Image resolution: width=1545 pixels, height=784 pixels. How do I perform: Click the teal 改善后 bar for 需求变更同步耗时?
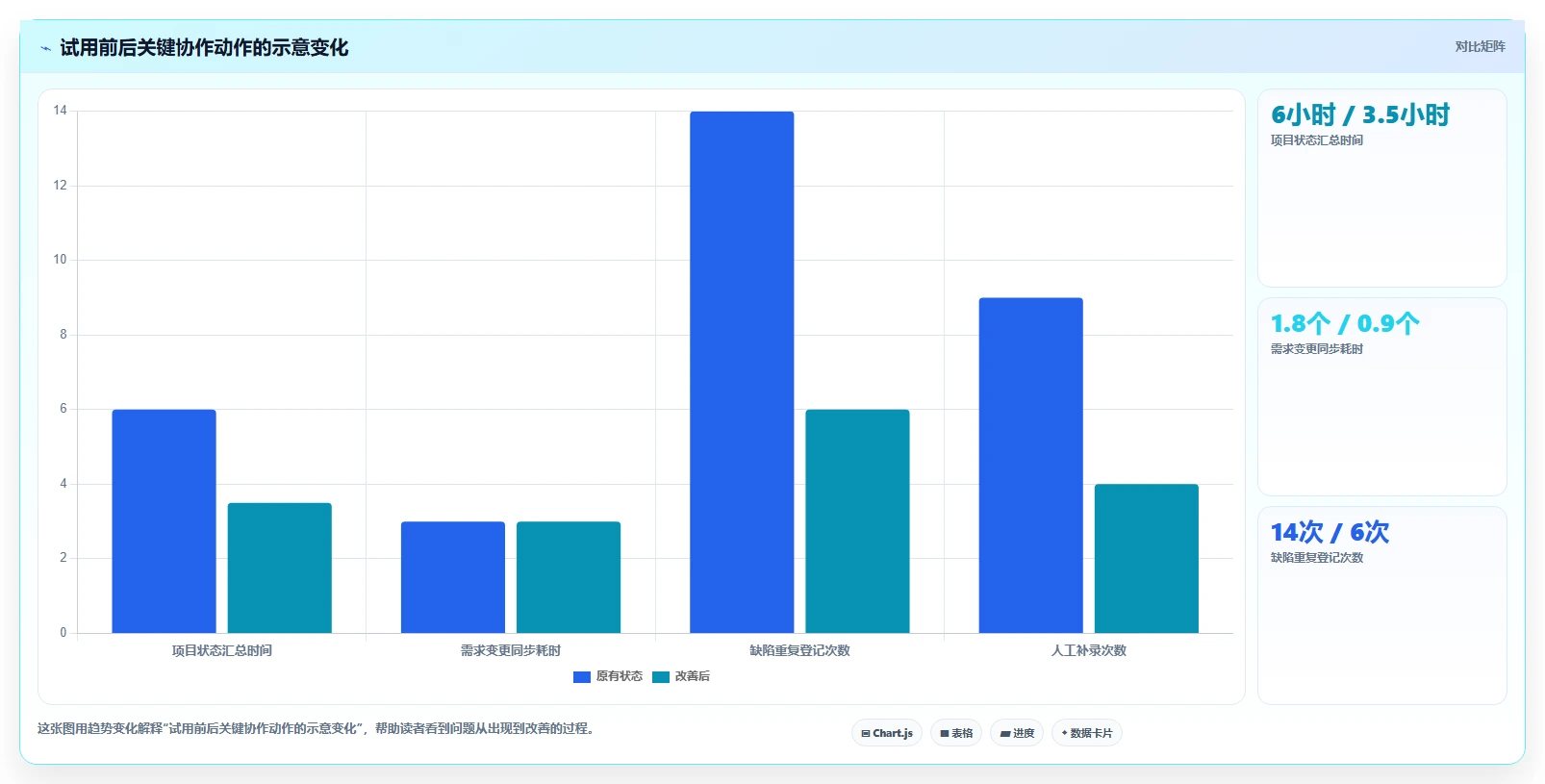[x=569, y=577]
